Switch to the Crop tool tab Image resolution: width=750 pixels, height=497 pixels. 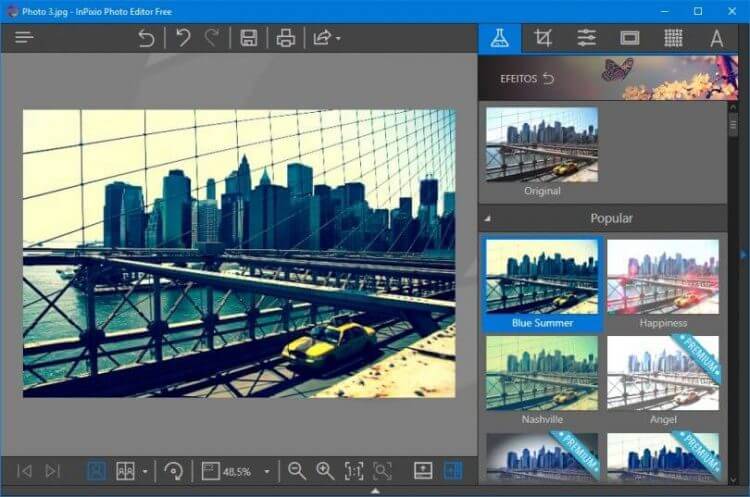coord(543,38)
